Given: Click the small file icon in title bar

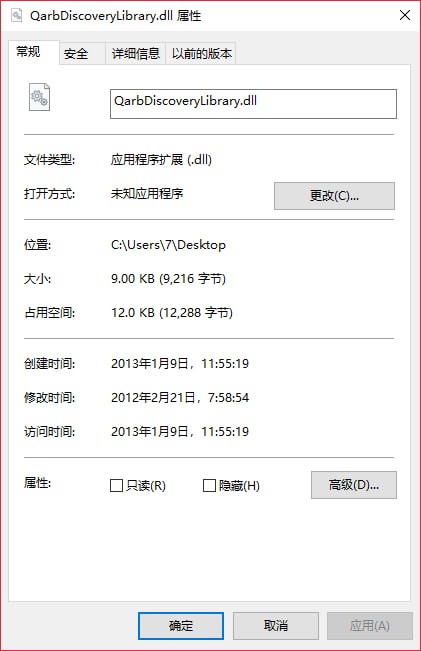Looking at the screenshot, I should 17,15.
